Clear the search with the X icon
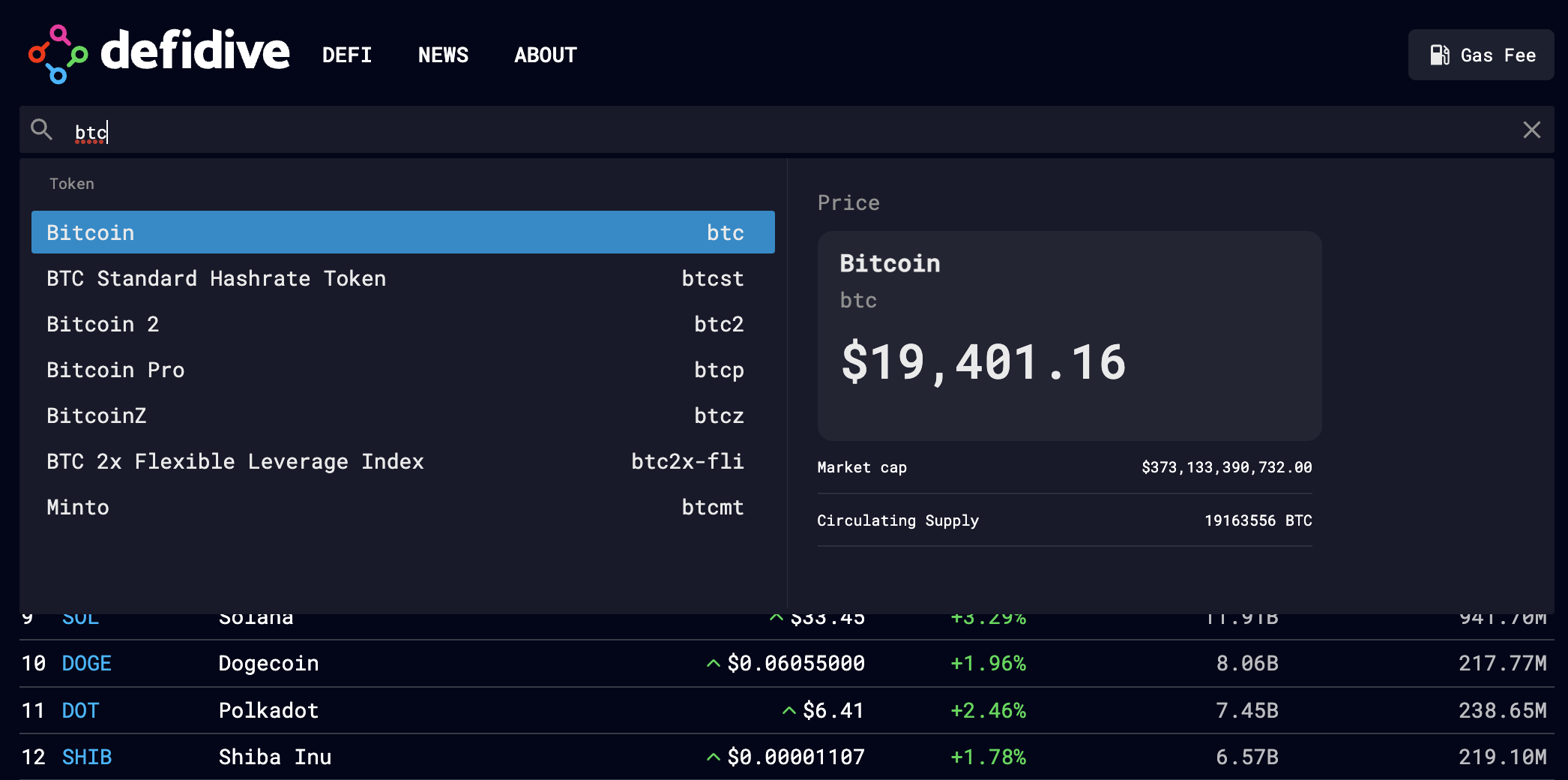 pos(1532,130)
